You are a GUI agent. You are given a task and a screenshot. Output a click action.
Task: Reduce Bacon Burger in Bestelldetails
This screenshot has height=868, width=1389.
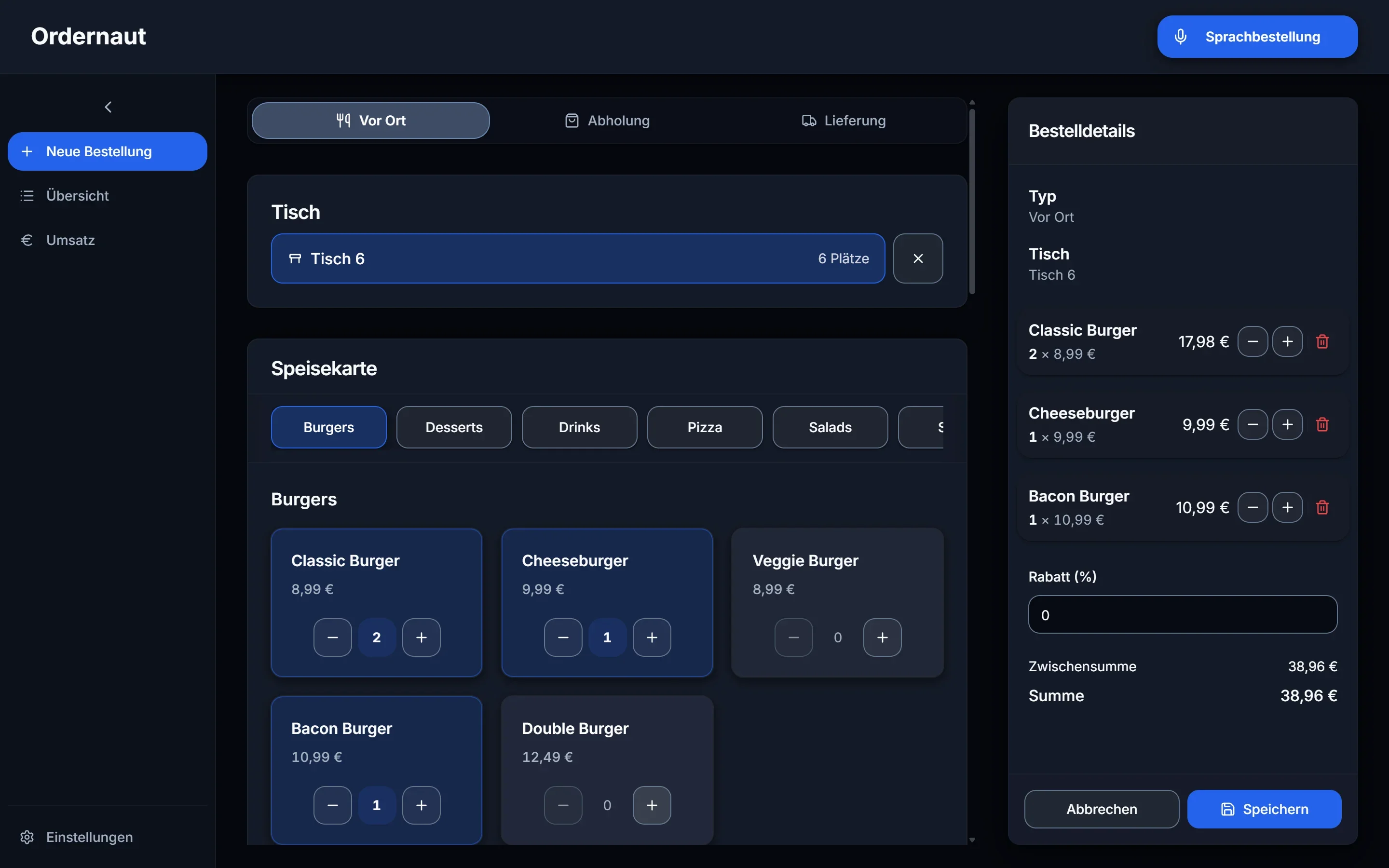[1253, 507]
